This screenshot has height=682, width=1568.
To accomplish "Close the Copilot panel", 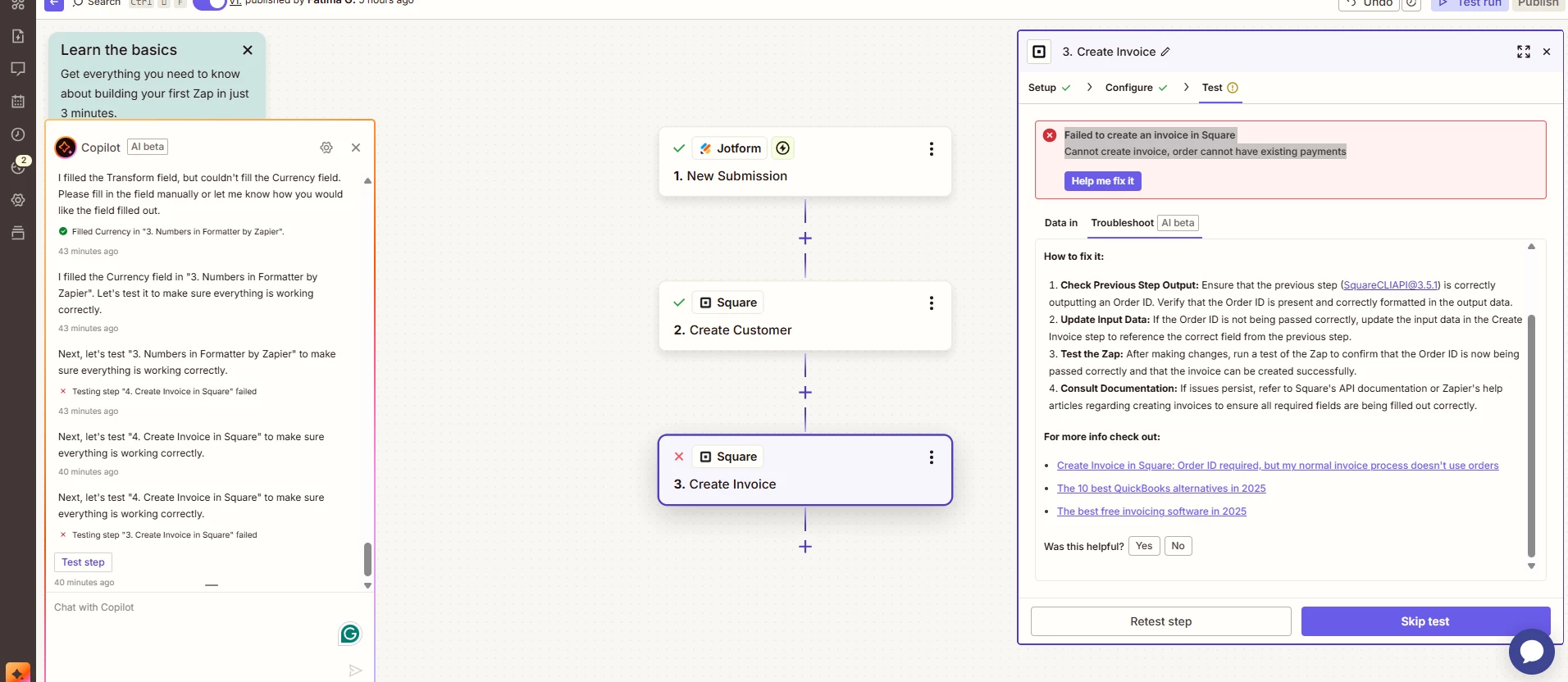I will [356, 148].
